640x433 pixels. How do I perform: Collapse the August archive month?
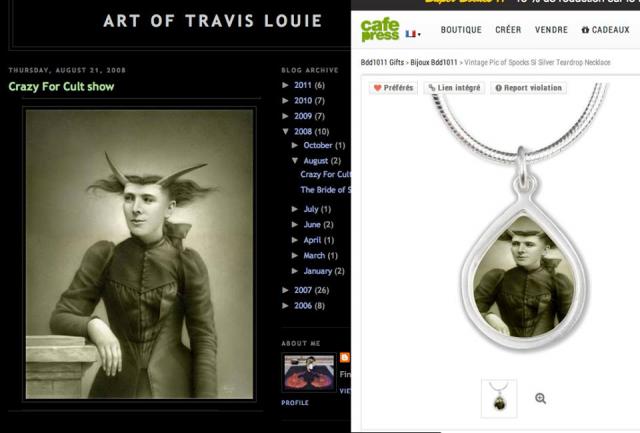(x=295, y=161)
